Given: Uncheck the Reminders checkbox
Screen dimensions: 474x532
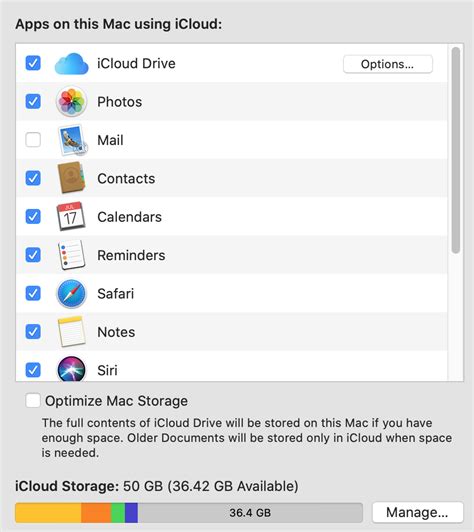Looking at the screenshot, I should pyautogui.click(x=33, y=255).
